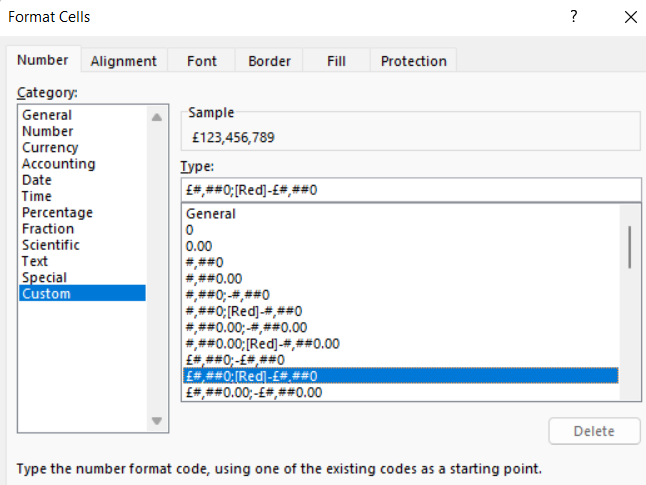The image size is (646, 485).
Task: Select the £#,##0.00;-£#,##0.00 format code
Action: pos(254,392)
